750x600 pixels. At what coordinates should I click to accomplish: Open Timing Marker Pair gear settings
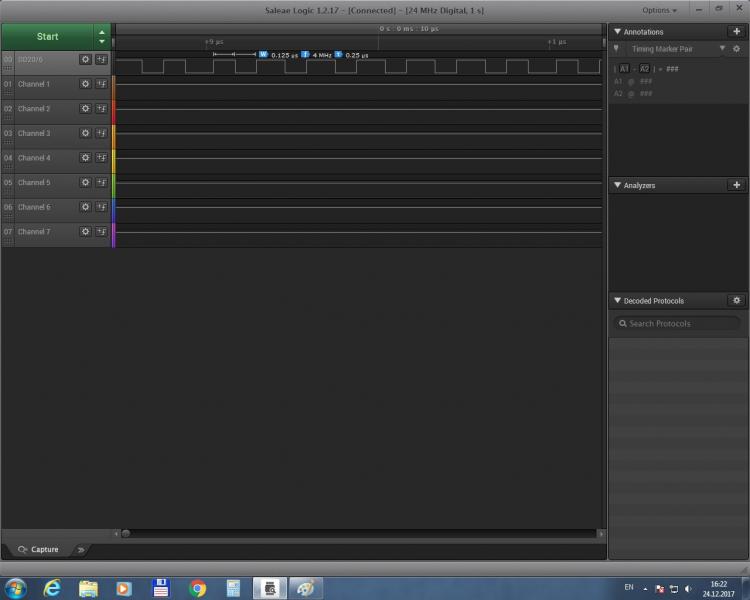(x=737, y=49)
